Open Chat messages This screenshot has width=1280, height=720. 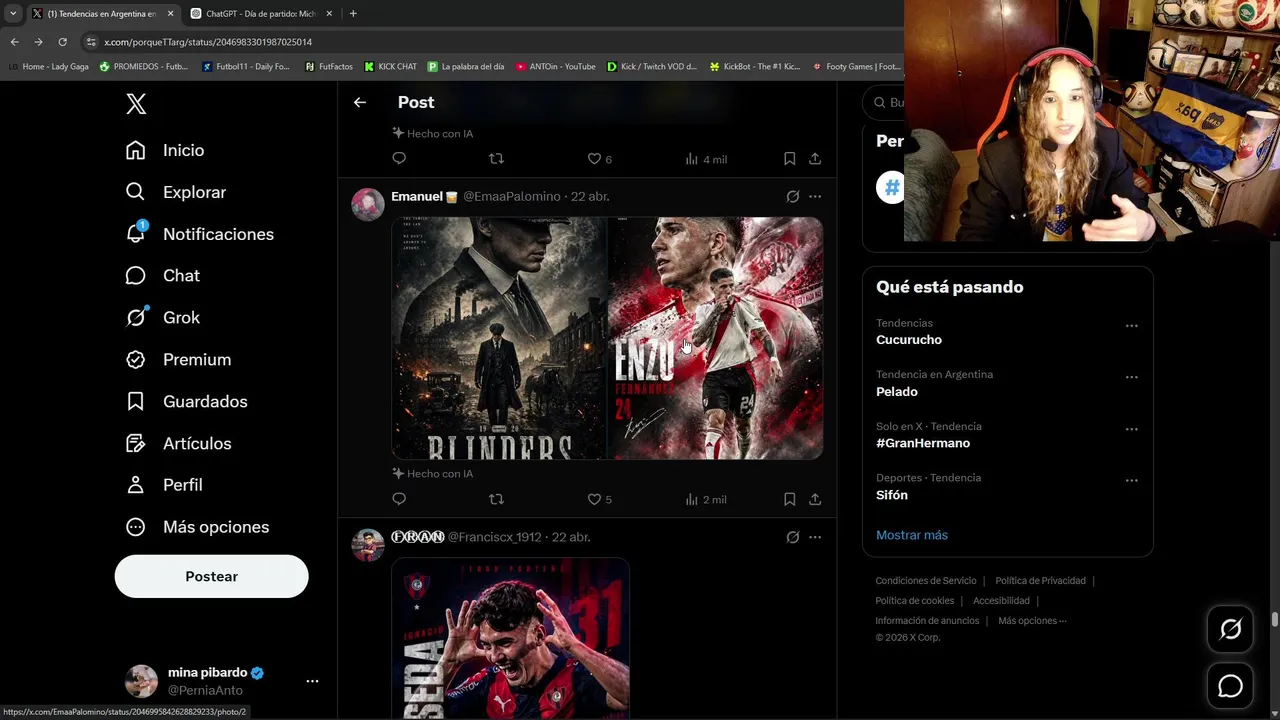(163, 276)
